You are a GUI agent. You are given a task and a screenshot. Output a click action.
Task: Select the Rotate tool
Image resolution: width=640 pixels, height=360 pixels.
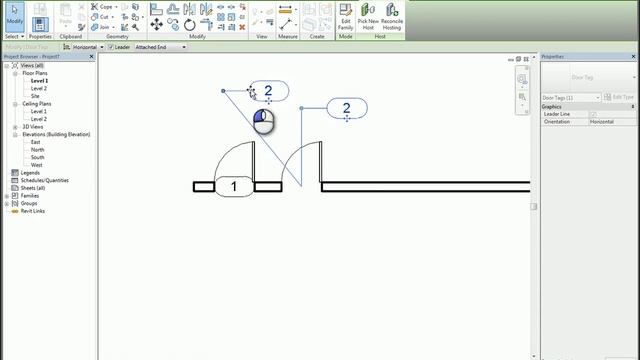coord(189,25)
